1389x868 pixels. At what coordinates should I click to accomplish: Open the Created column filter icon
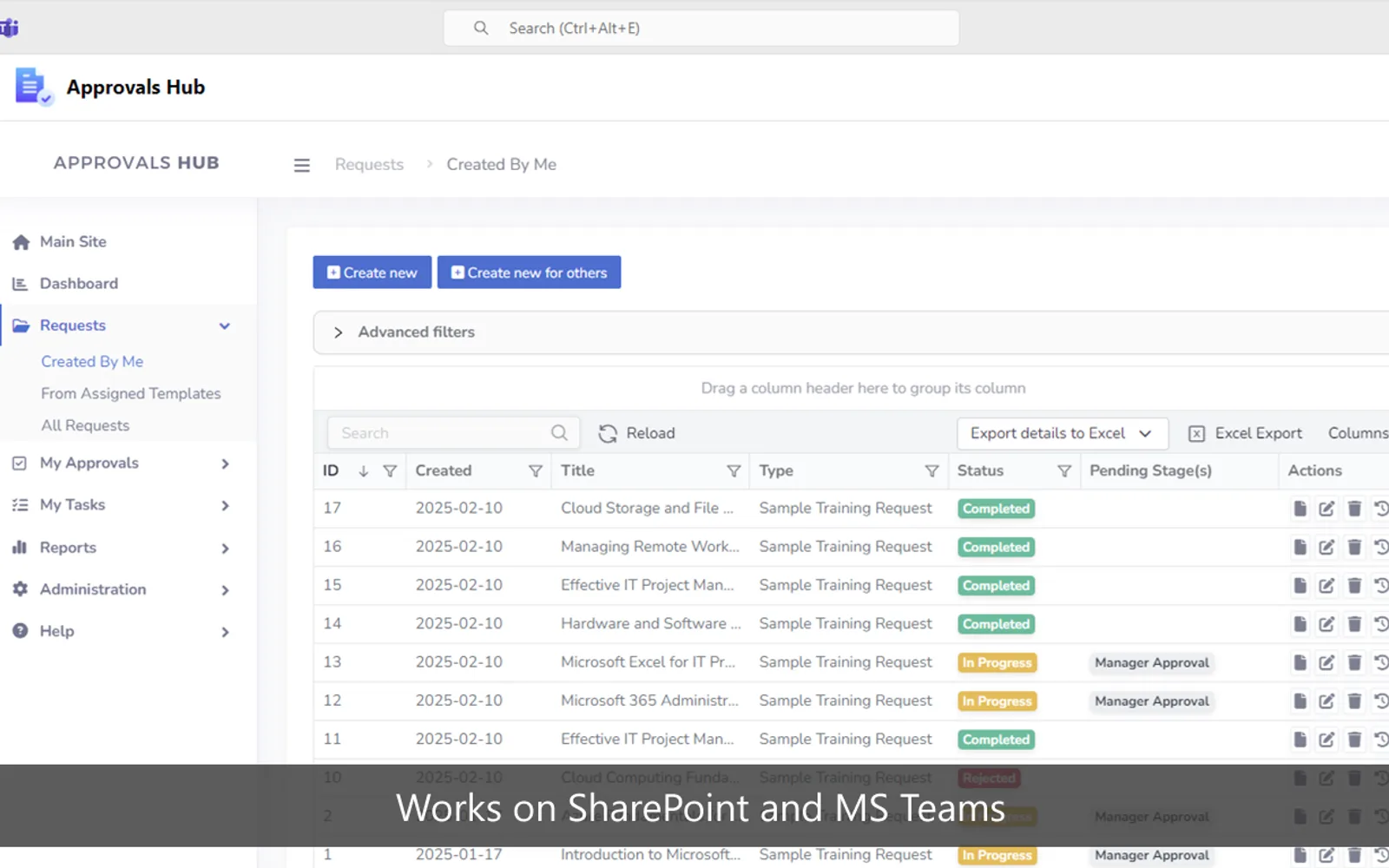click(x=536, y=471)
